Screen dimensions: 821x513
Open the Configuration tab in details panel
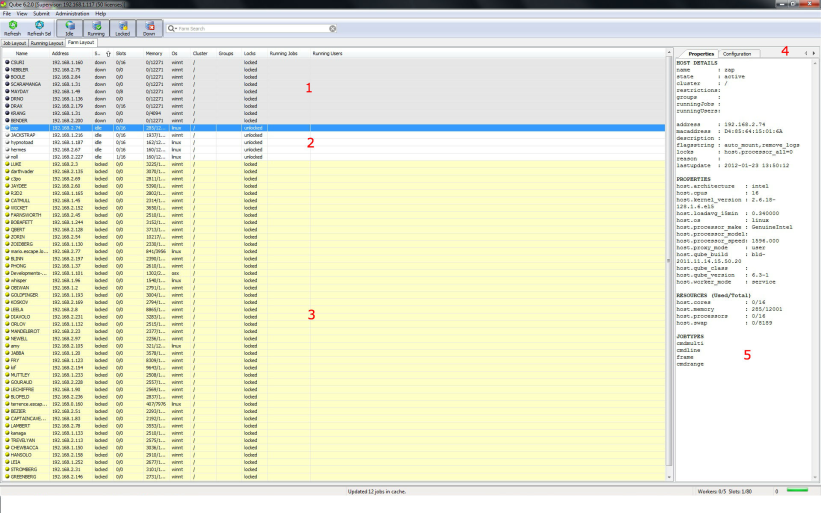tap(737, 53)
